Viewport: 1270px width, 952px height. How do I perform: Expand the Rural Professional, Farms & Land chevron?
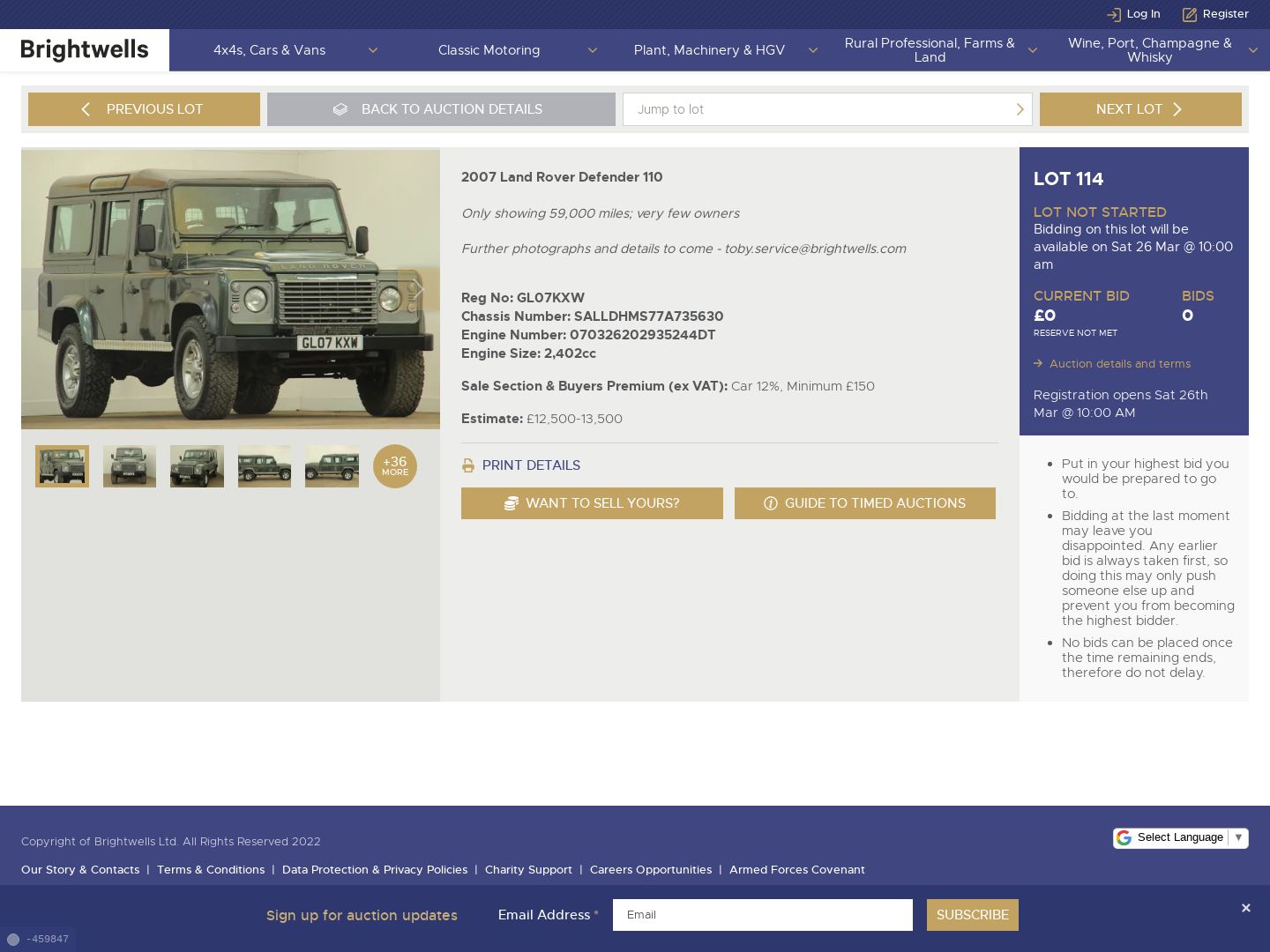pos(1033,50)
